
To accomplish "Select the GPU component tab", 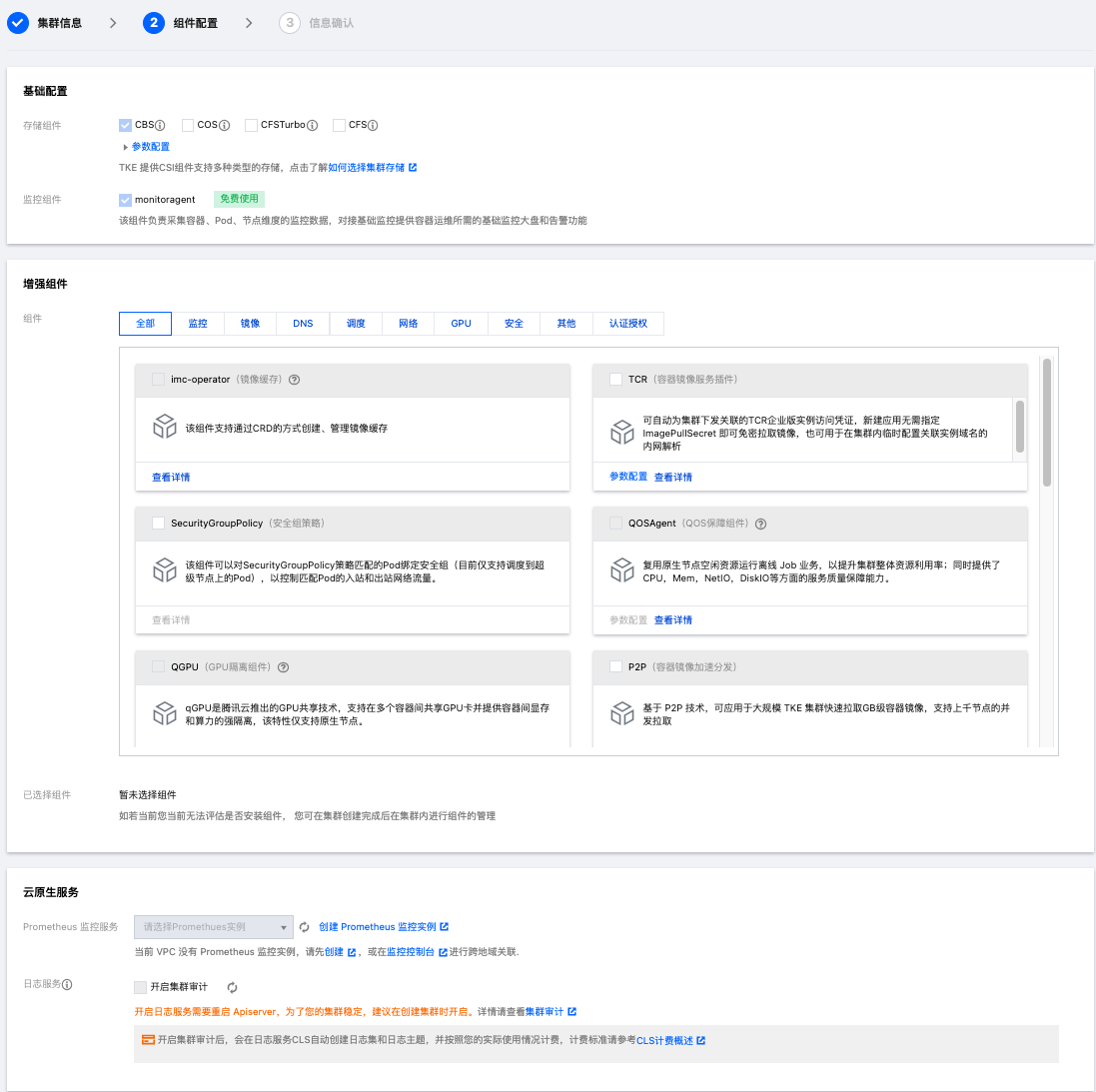I will click(x=461, y=324).
